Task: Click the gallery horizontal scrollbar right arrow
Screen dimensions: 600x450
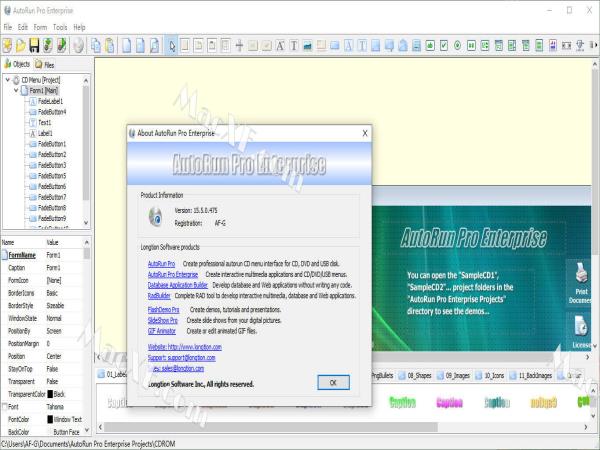Action: pyautogui.click(x=586, y=427)
